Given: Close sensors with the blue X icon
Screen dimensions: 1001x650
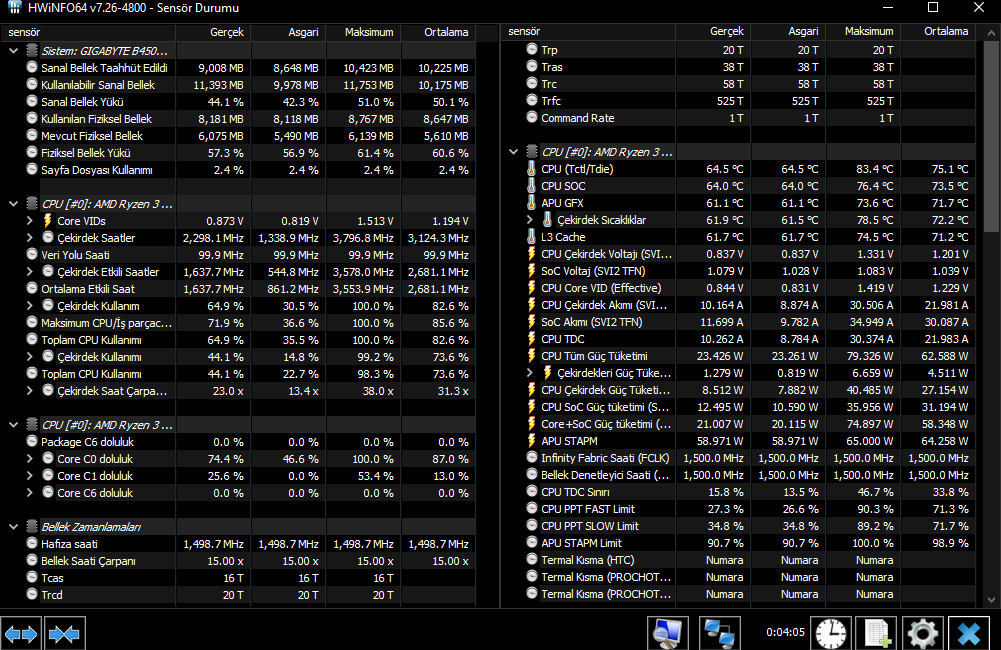Looking at the screenshot, I should click(968, 633).
